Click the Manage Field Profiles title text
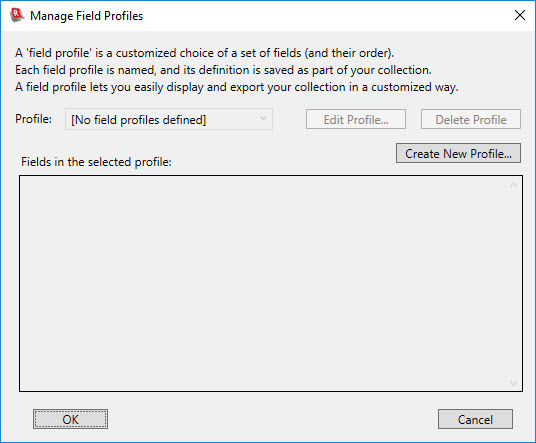 [x=86, y=16]
